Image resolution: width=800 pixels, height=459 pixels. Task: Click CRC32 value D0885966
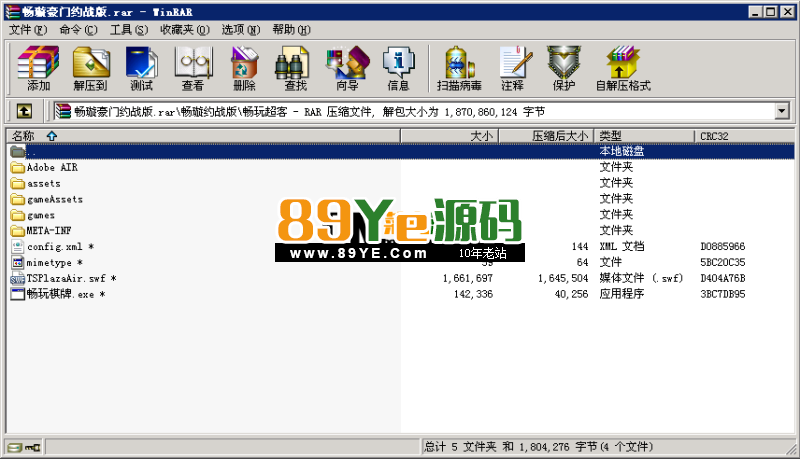(722, 247)
